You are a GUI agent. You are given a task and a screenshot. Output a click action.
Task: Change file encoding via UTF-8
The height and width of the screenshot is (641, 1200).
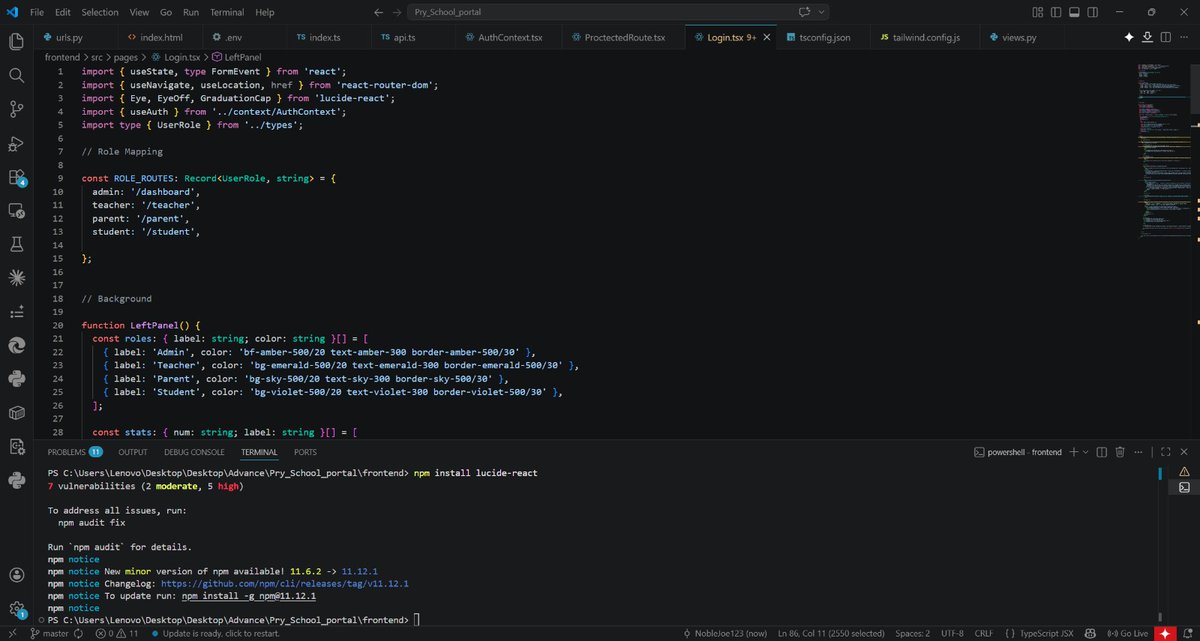(x=953, y=633)
